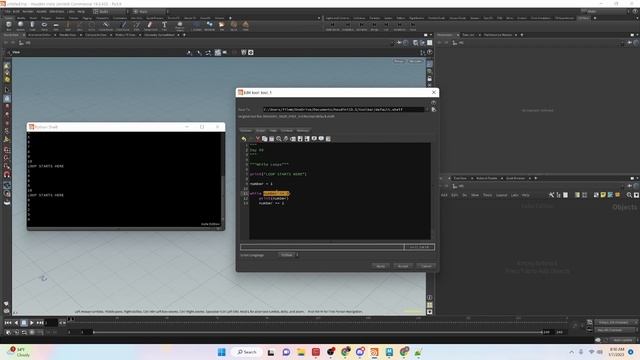The height and width of the screenshot is (360, 640).
Task: Select the L-System shelf tool
Action: (x=197, y=26)
